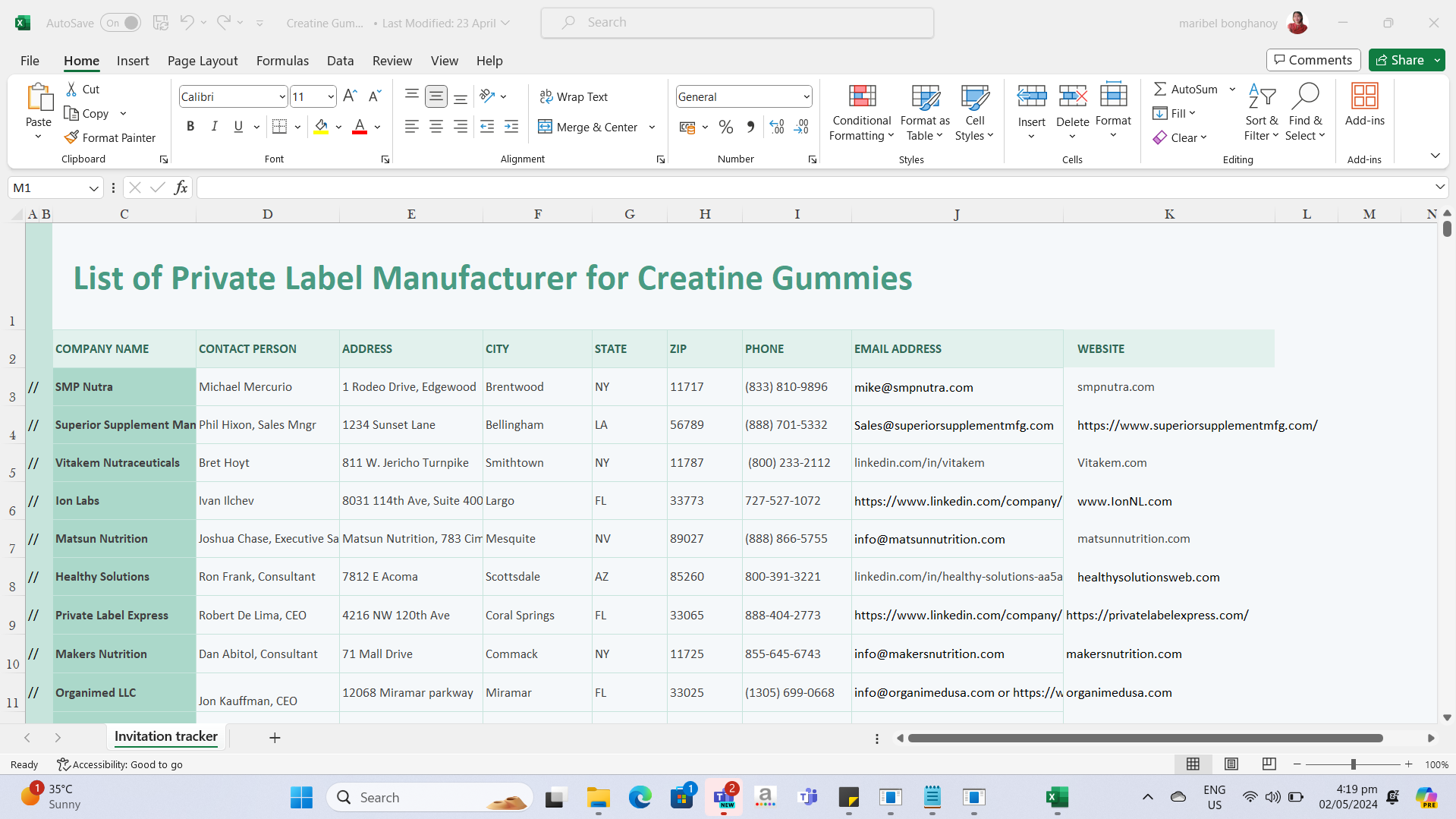1456x819 pixels.
Task: Select the Invitation tracker sheet tab
Action: tap(165, 736)
